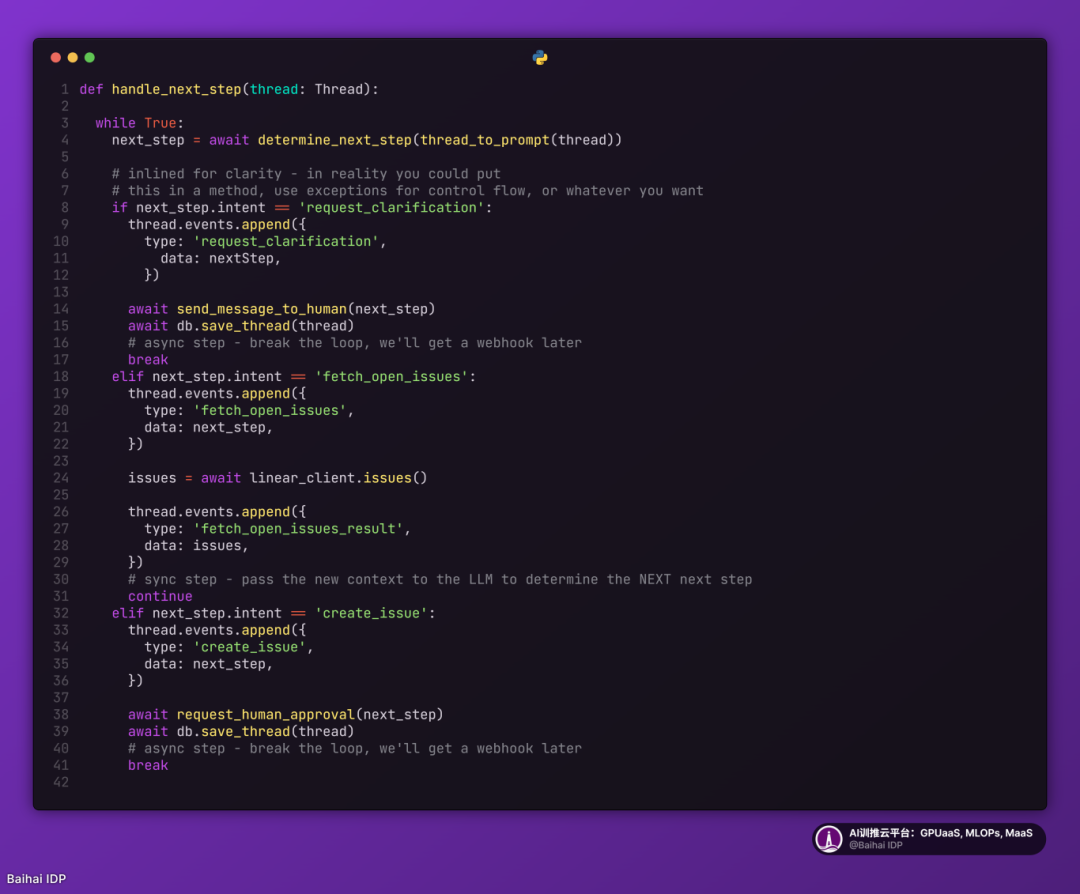Click line number 17 beside the first break
The image size is (1080, 894).
point(61,360)
